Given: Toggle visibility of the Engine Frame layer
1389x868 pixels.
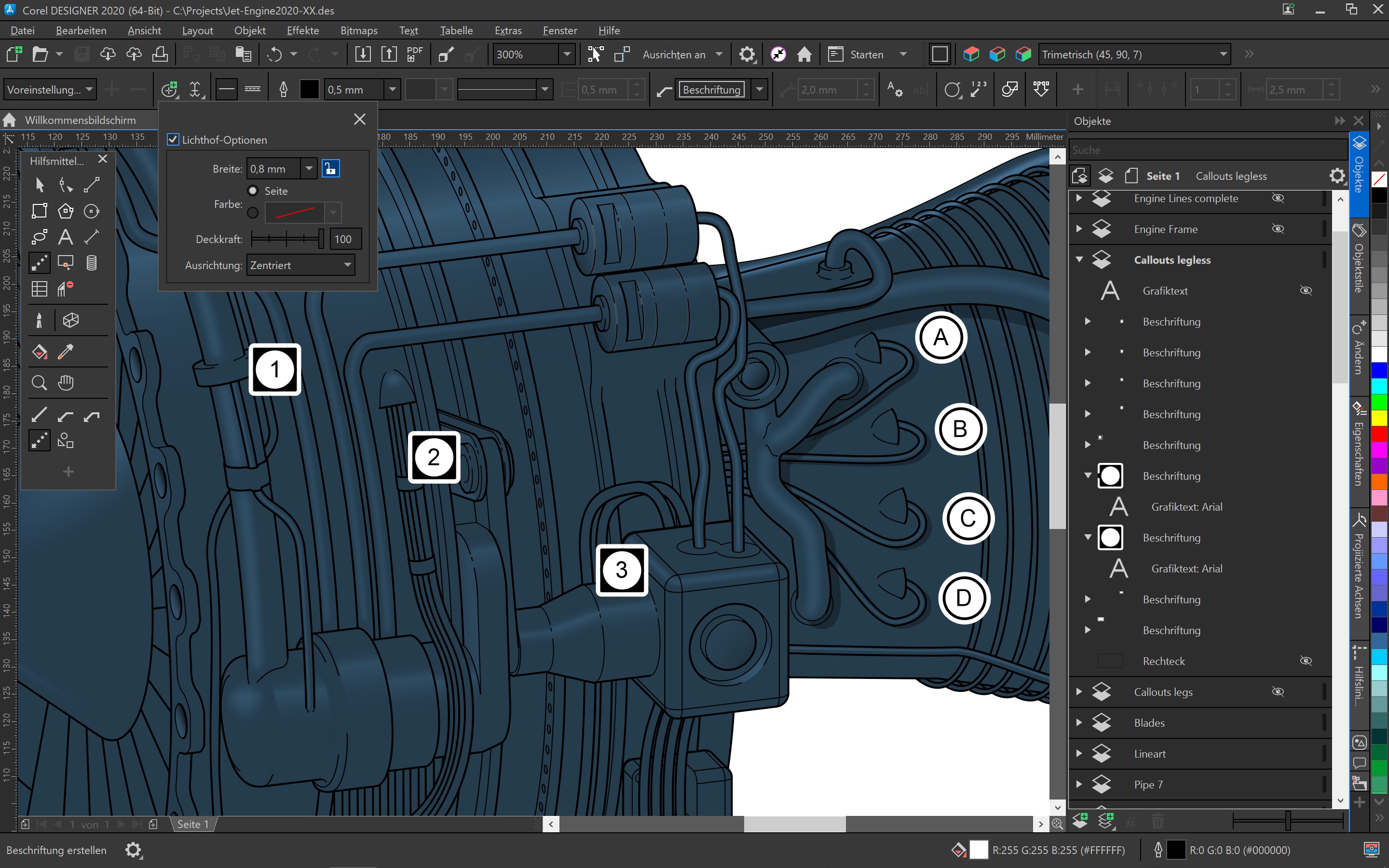Looking at the screenshot, I should pos(1278,229).
